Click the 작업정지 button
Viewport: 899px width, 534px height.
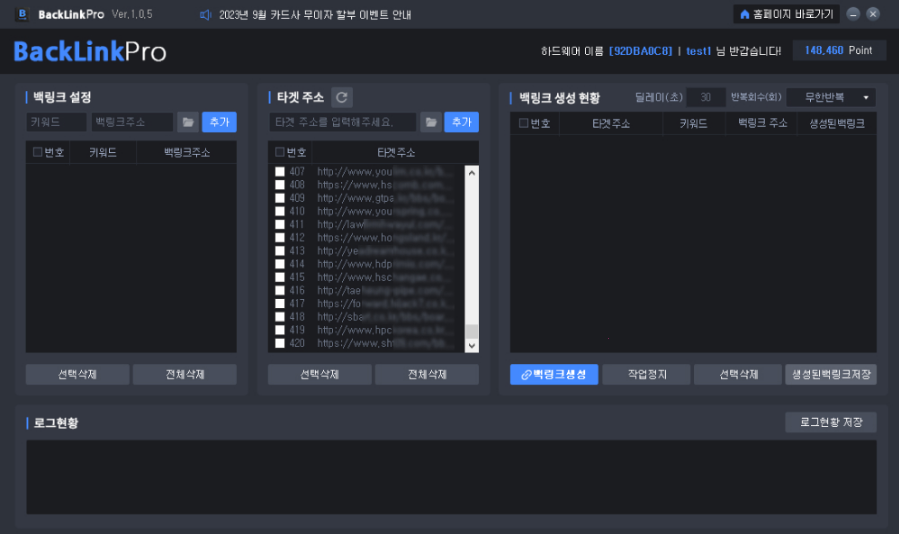point(647,375)
